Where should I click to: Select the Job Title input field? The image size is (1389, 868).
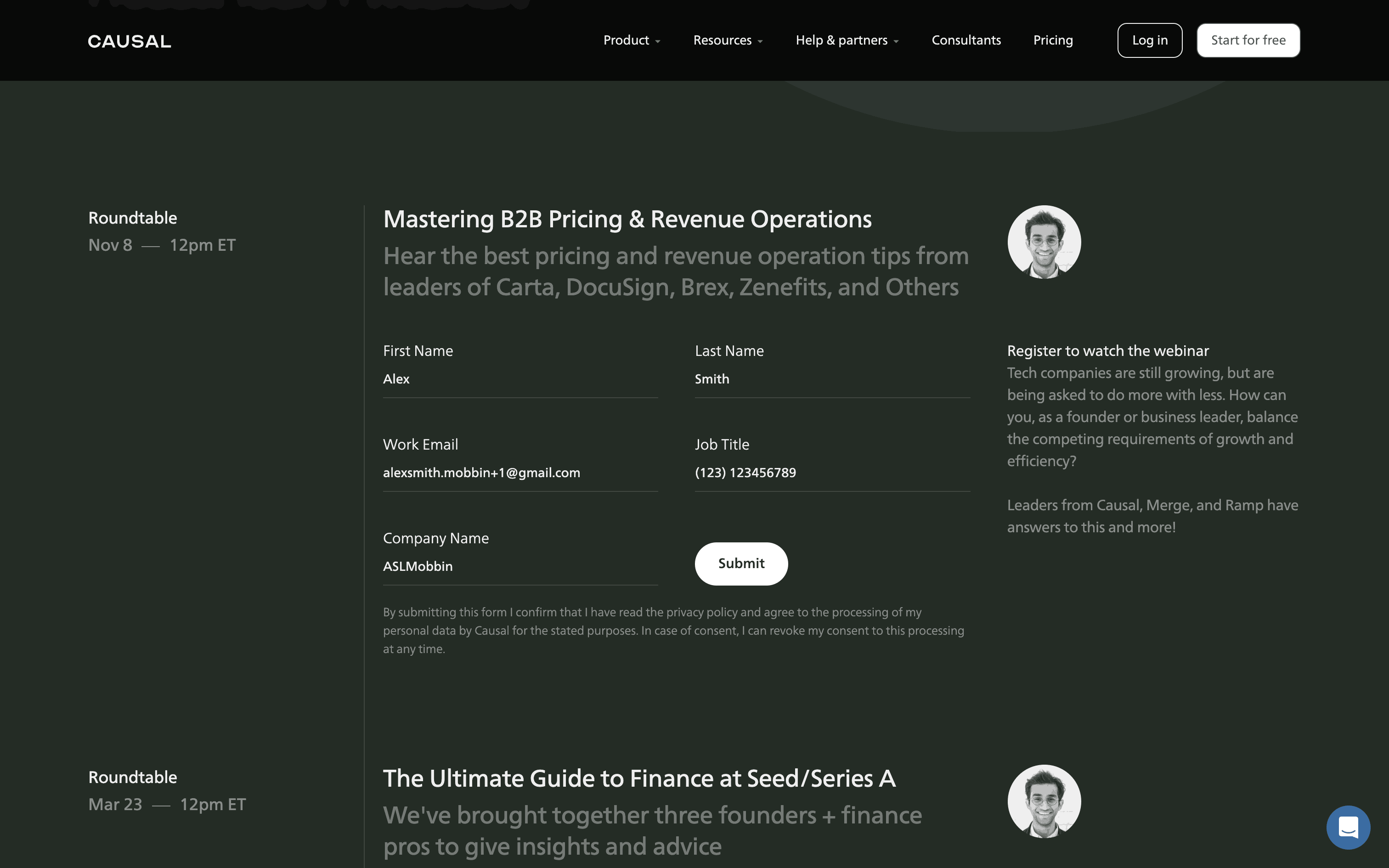831,473
